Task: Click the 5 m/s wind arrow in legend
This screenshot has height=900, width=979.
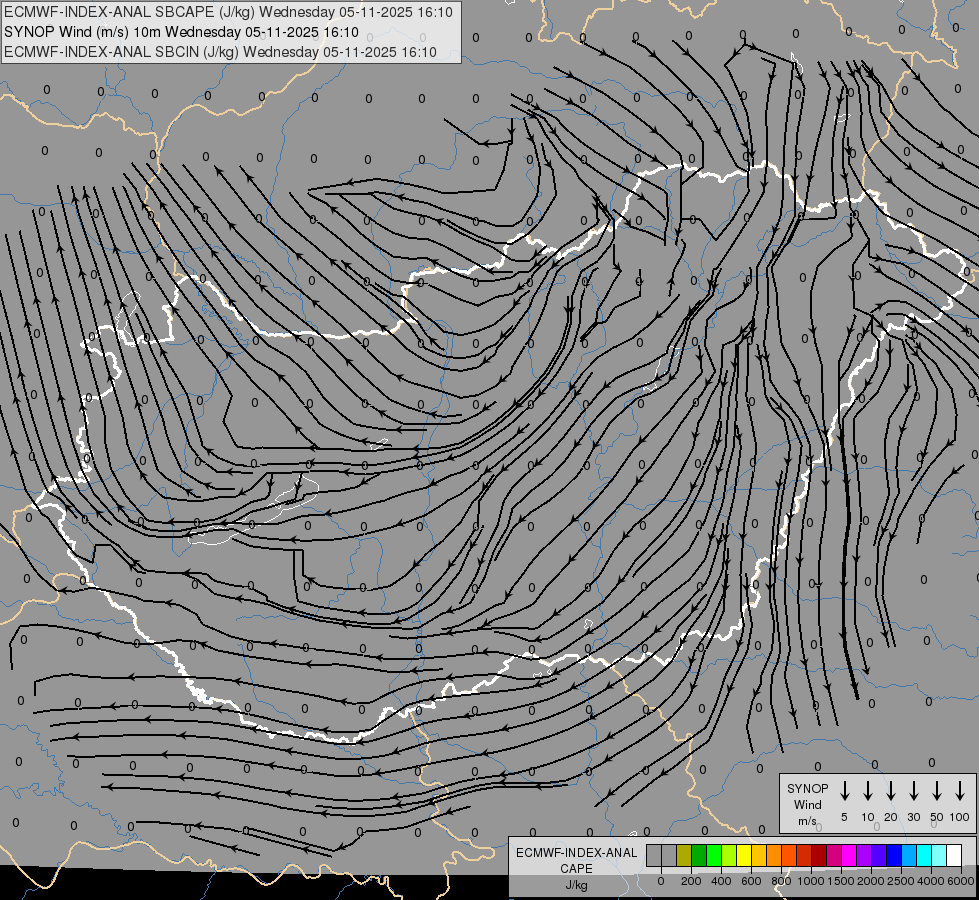Action: [844, 791]
